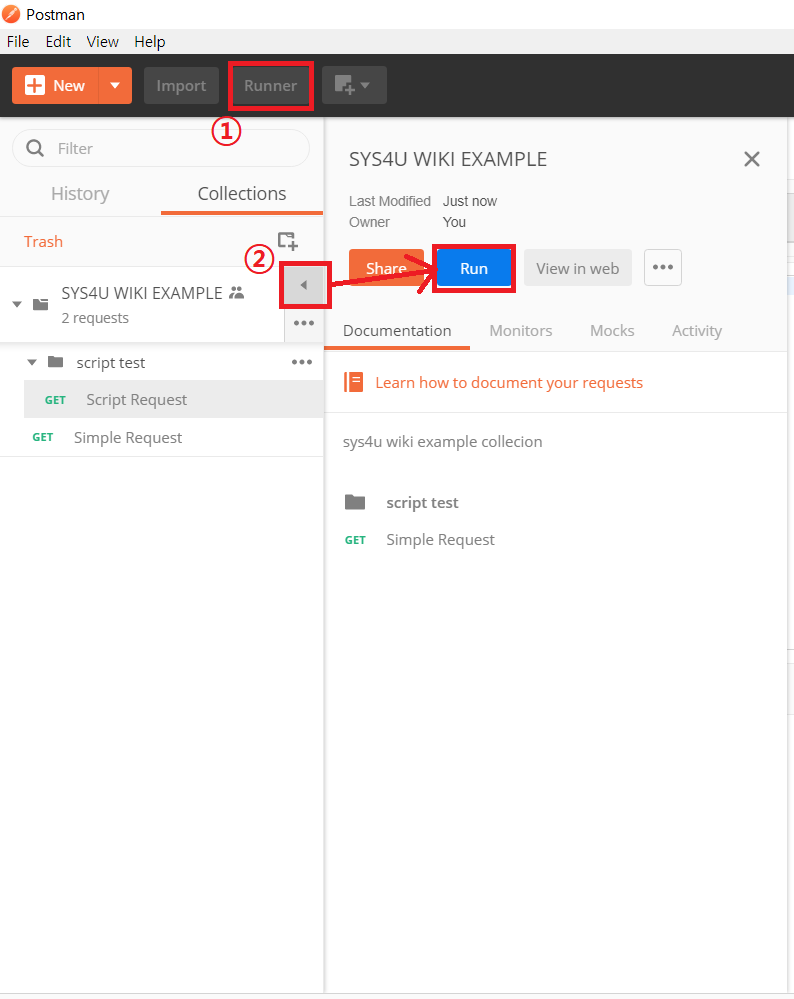Open SYS4U WIKI EXAMPLE collection options menu
The width and height of the screenshot is (794, 999).
click(x=304, y=323)
